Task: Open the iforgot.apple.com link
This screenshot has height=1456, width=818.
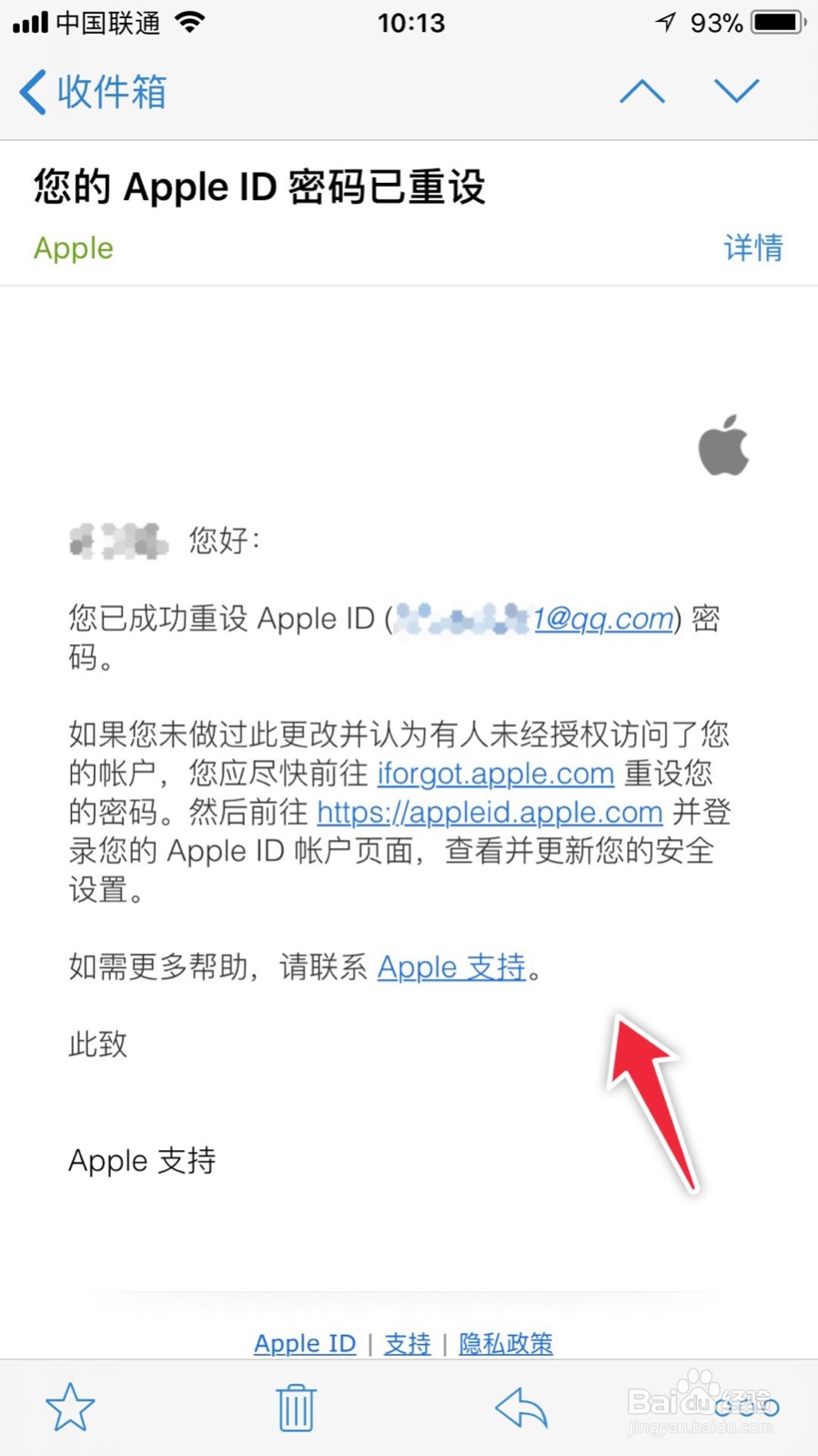Action: pos(496,773)
